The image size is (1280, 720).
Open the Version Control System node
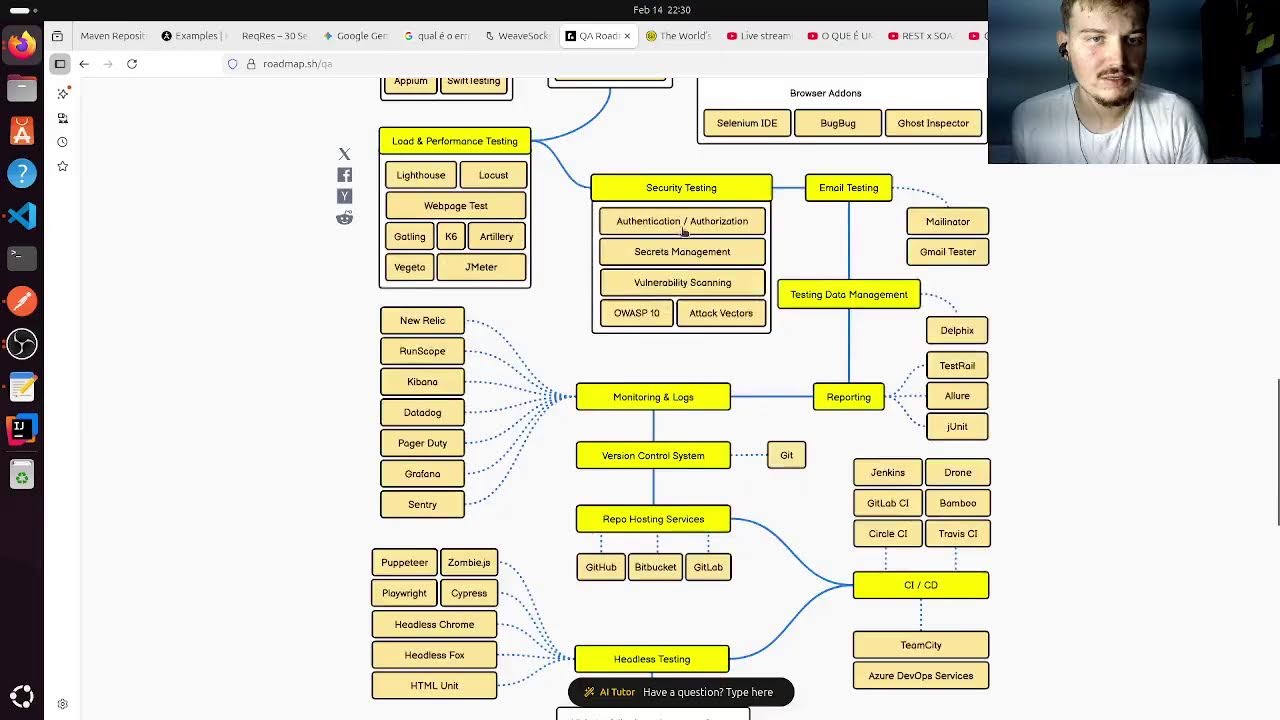(x=653, y=455)
